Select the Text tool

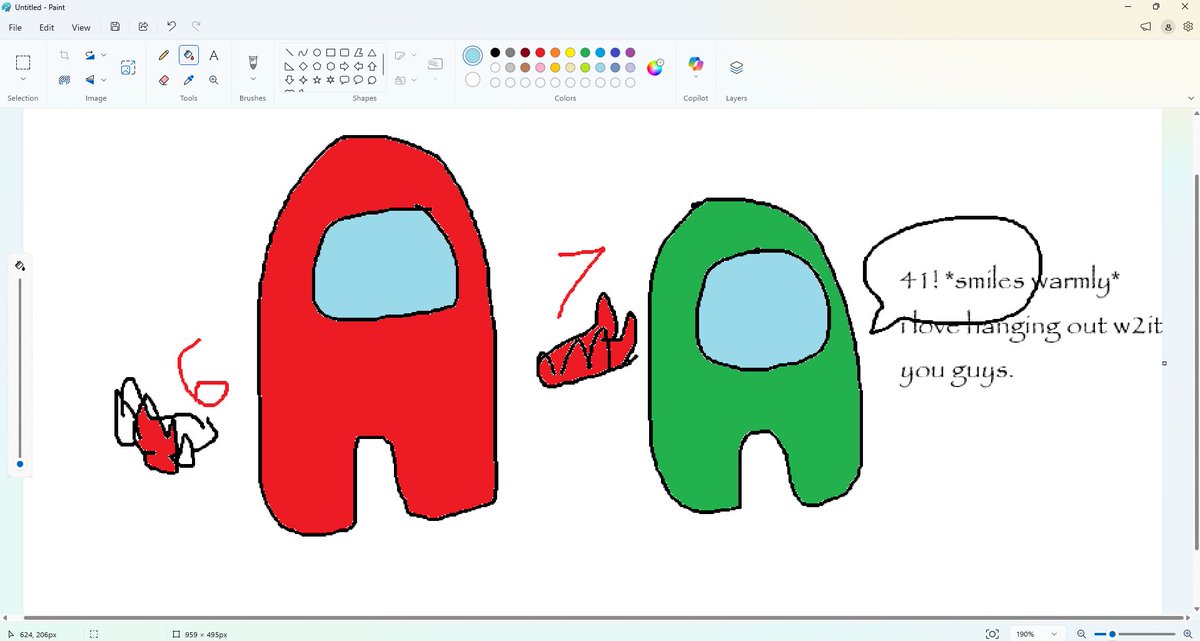point(214,56)
